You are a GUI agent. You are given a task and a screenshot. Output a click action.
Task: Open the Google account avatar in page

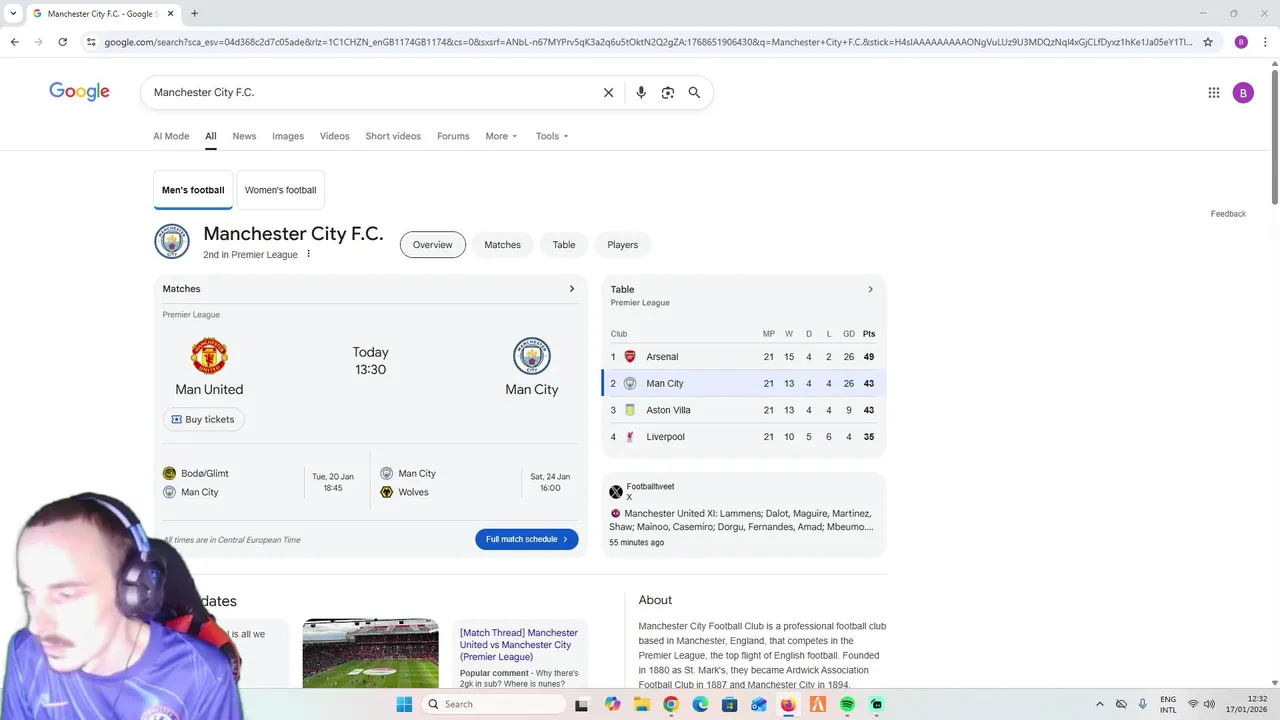click(1243, 93)
